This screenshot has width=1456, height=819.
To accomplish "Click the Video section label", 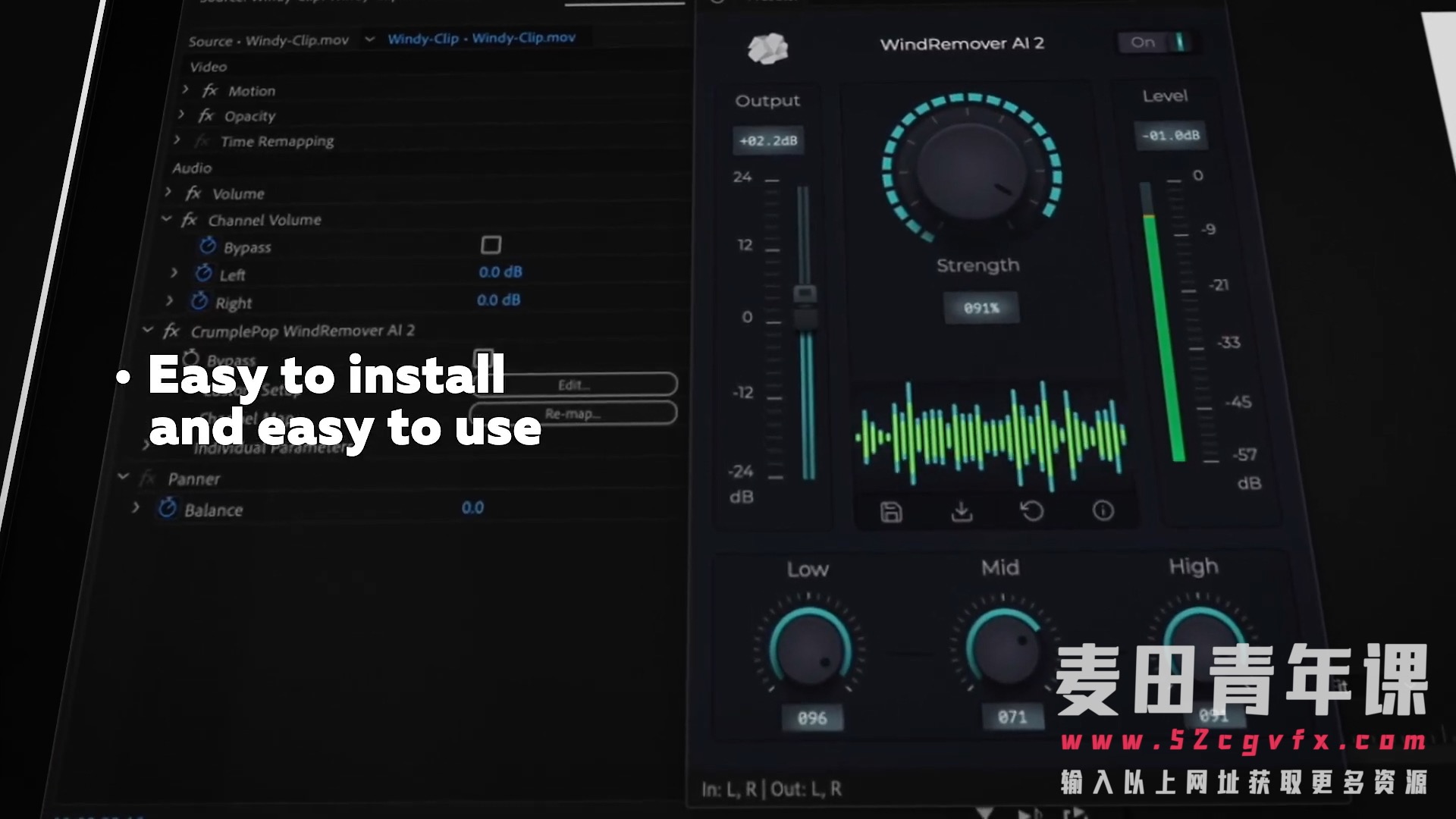I will click(209, 67).
